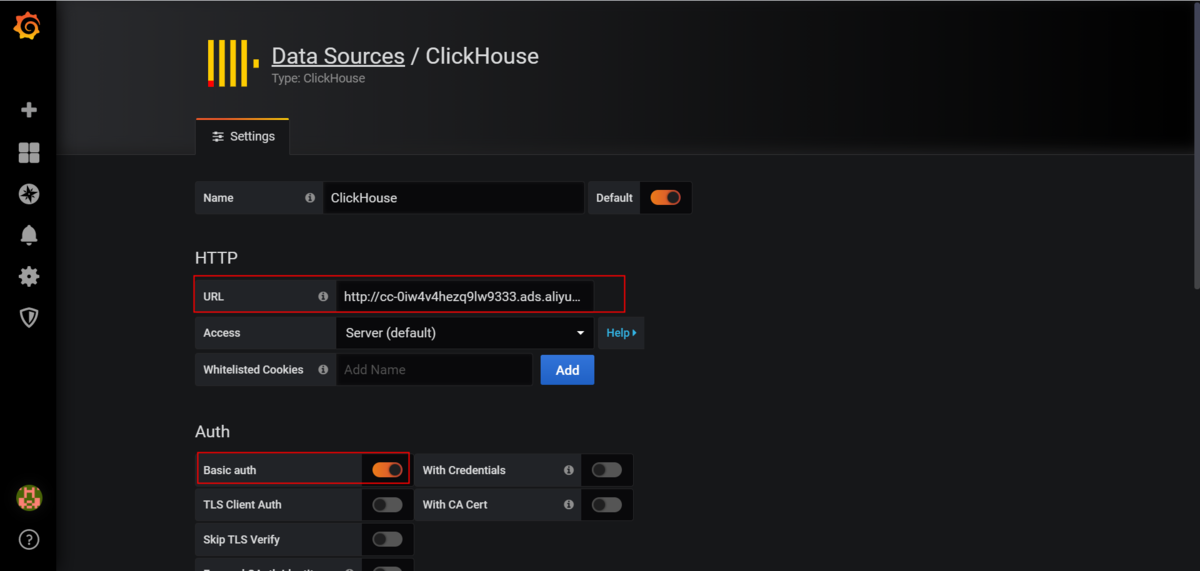This screenshot has height=571, width=1200.
Task: Disable the Basic auth switch
Action: 387,470
